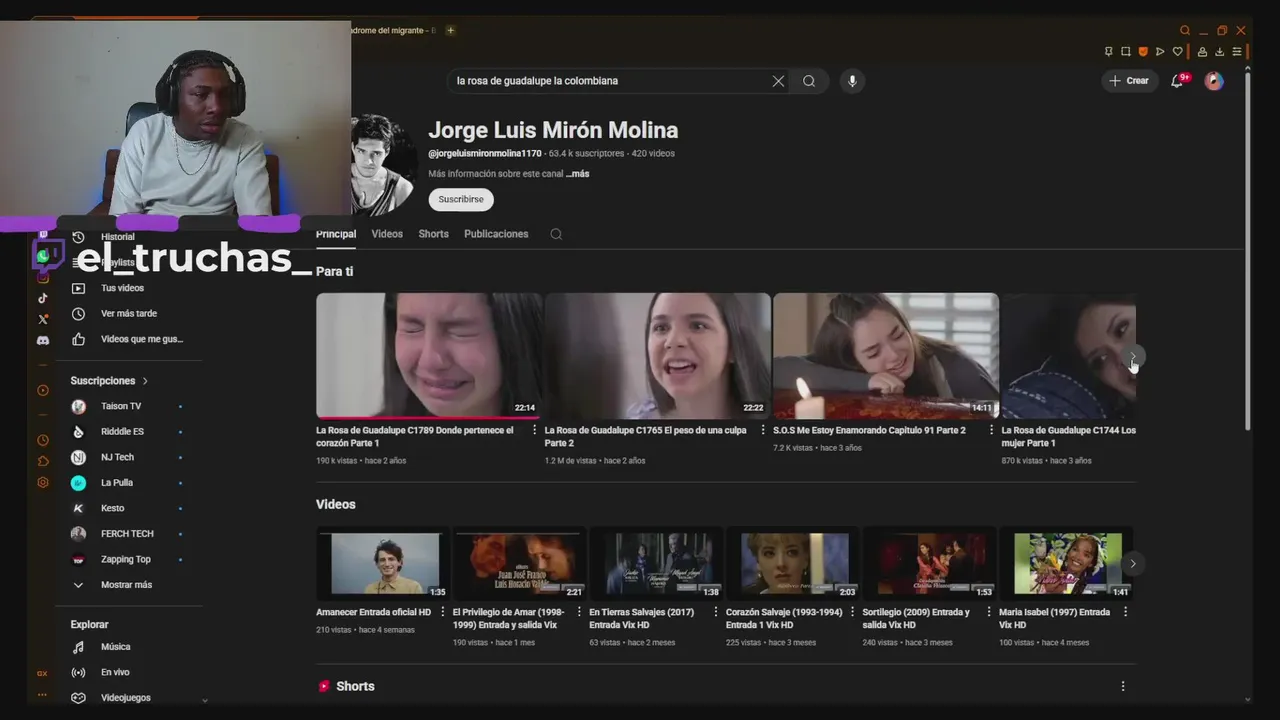Open the Suscripciones section chevron
Image resolution: width=1280 pixels, height=720 pixels.
[x=145, y=381]
